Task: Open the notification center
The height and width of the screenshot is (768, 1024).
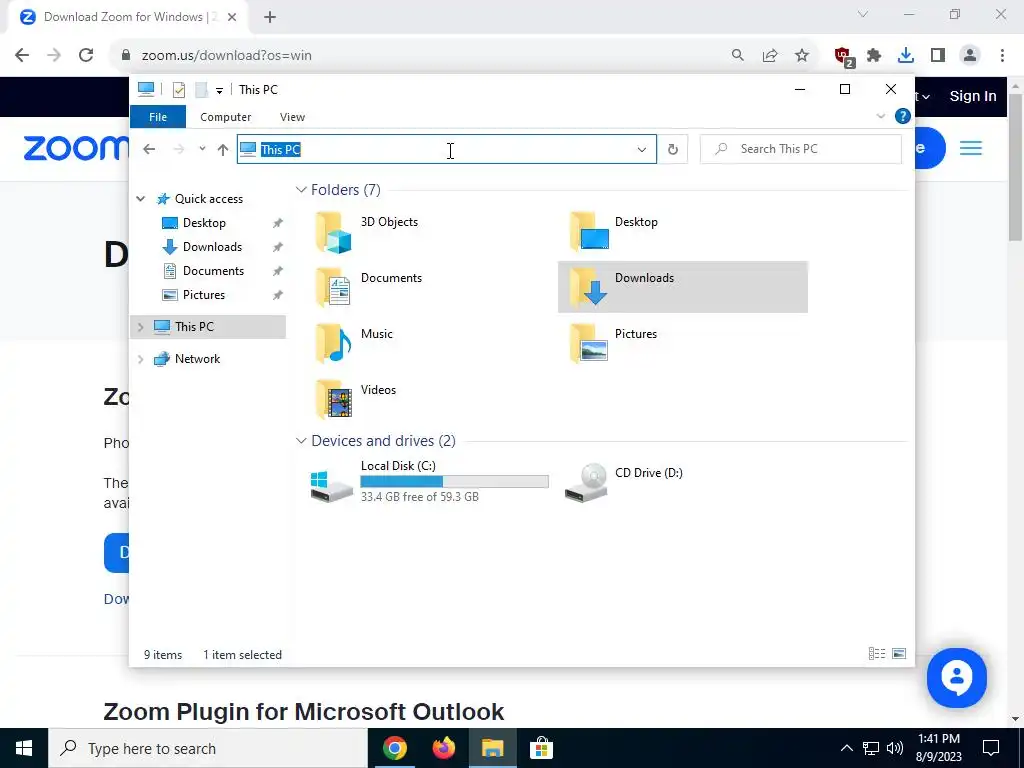Action: tap(991, 748)
